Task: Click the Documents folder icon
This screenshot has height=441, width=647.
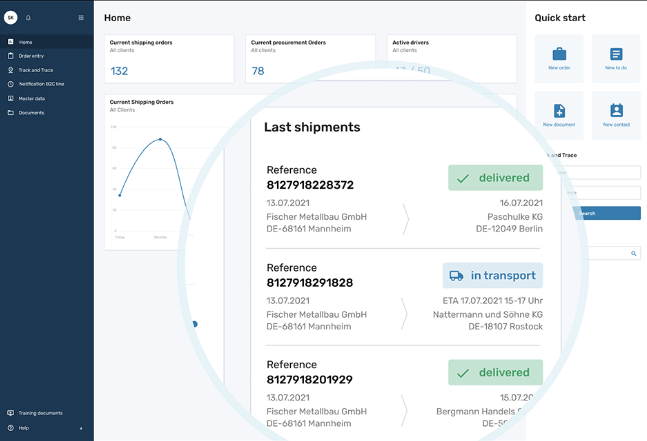Action: pos(11,112)
